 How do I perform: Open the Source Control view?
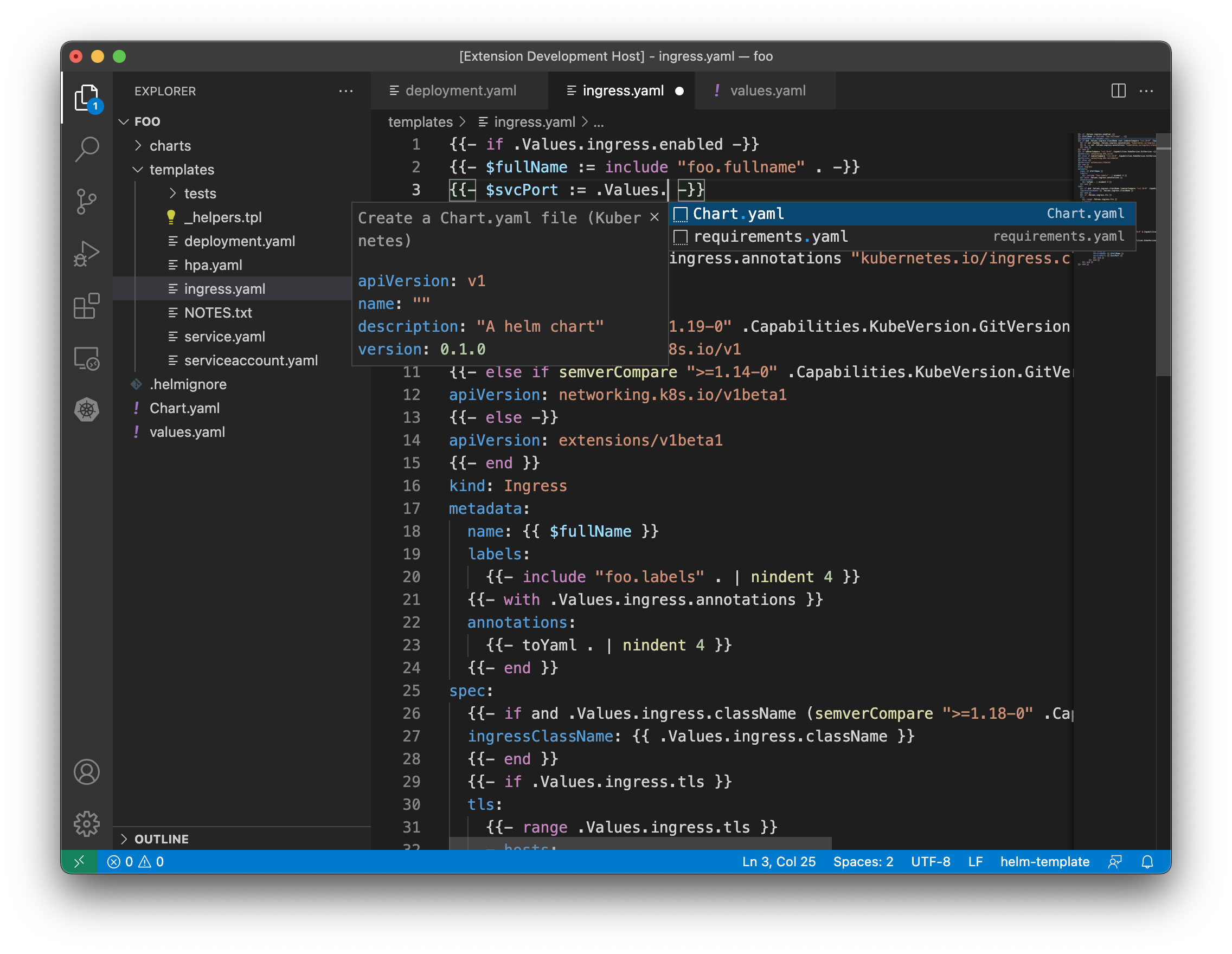tap(87, 201)
